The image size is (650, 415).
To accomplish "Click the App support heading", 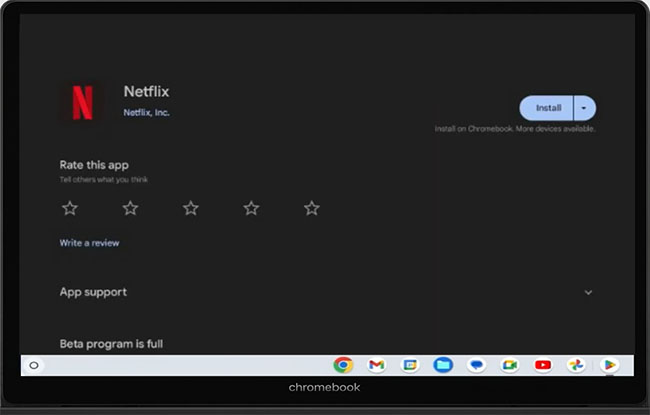I will pyautogui.click(x=93, y=292).
